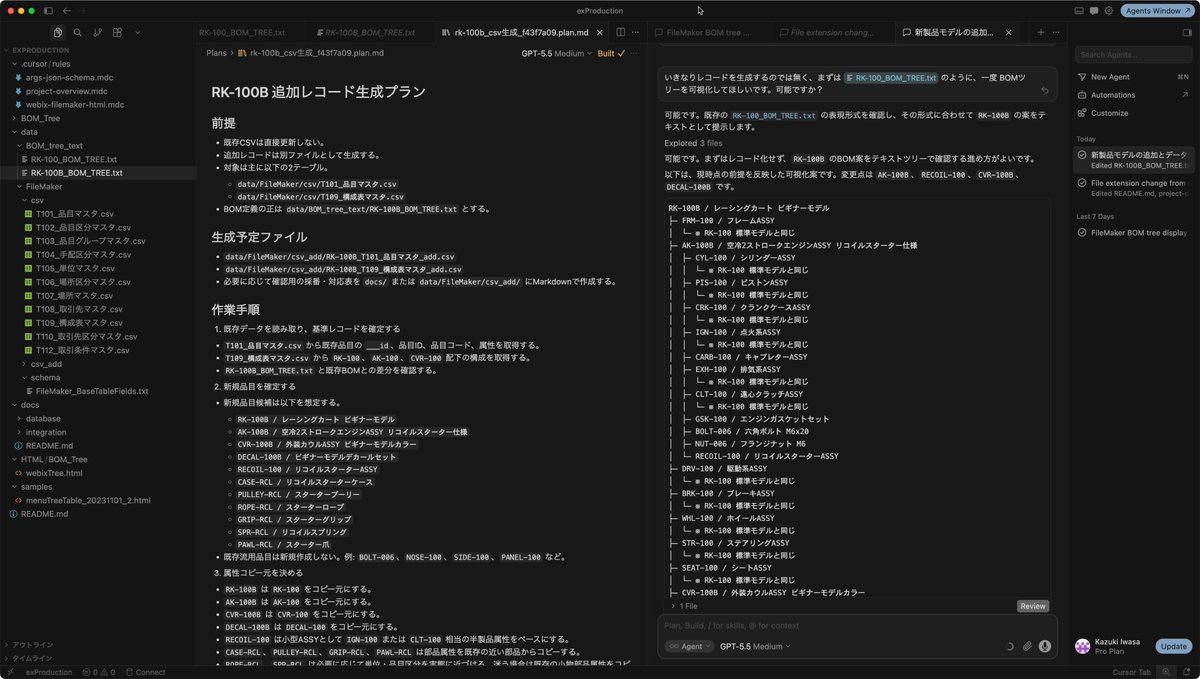
Task: Open FileMaker BOM tree display agent entry
Action: (1133, 232)
